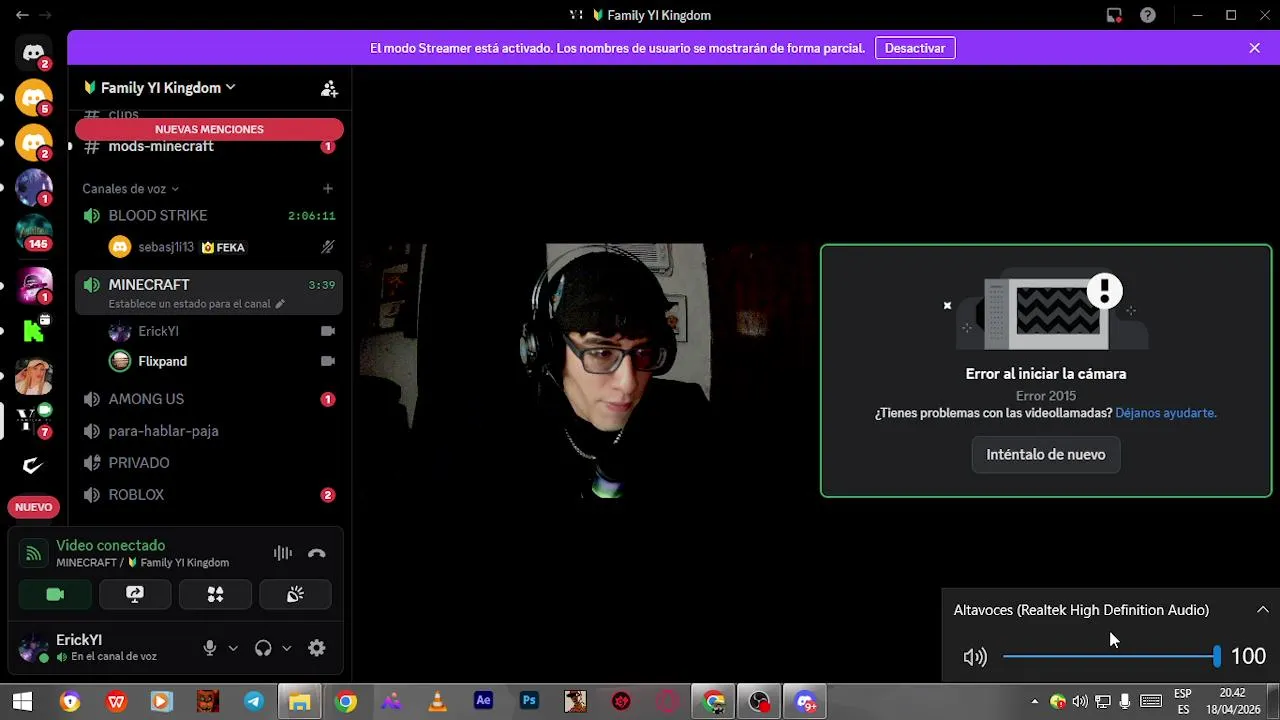
Task: Open the Discord taskbar icon with 9+ badge
Action: [x=806, y=702]
